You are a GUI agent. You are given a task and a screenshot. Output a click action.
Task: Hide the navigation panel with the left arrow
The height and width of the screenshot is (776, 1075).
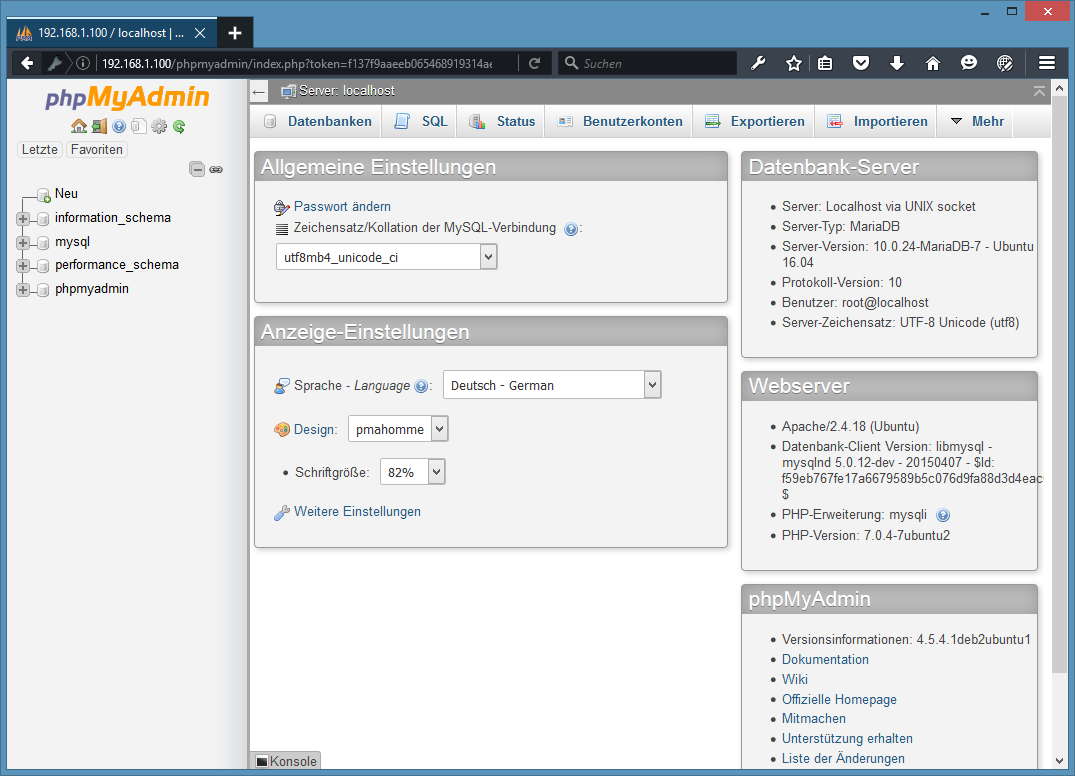[258, 91]
